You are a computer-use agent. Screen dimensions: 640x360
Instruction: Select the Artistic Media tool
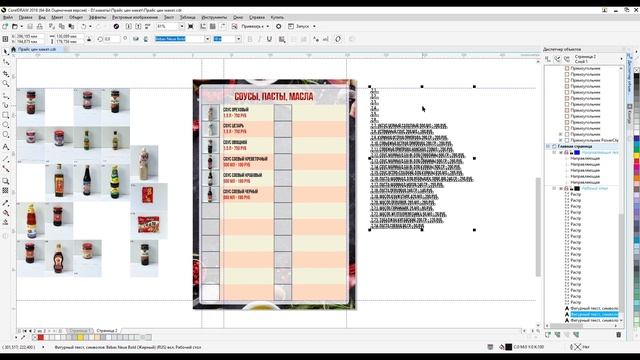6,105
